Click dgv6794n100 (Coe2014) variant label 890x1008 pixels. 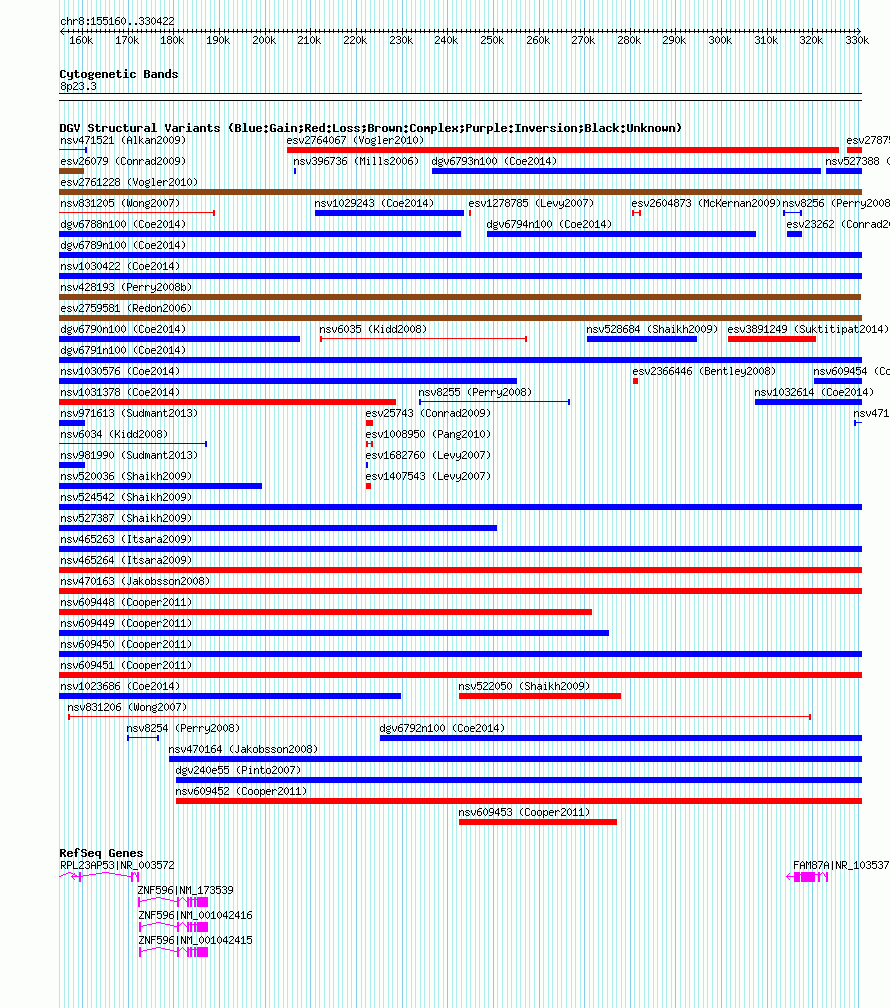pos(549,224)
